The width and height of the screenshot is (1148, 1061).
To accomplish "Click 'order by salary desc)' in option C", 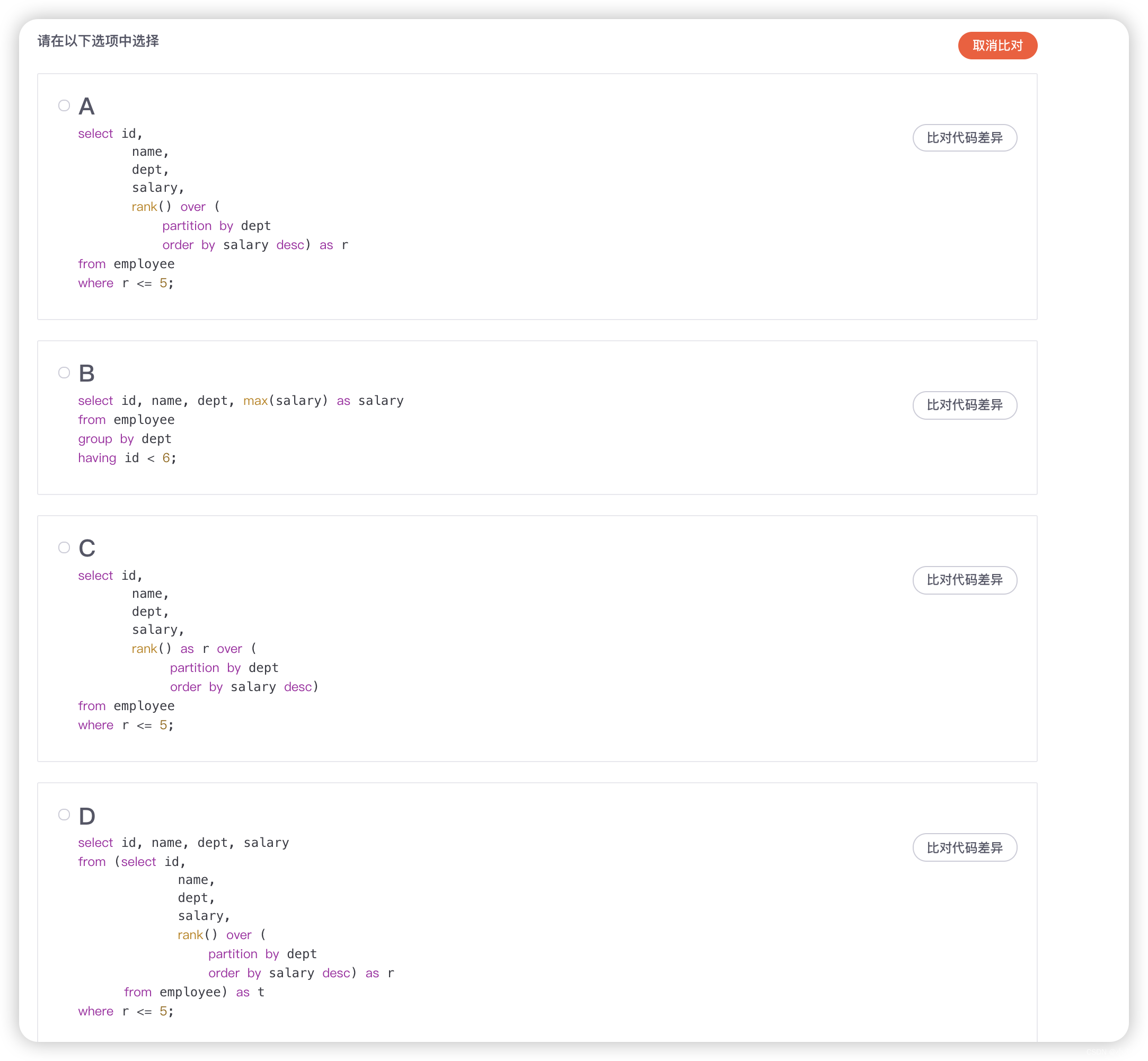I will [244, 687].
